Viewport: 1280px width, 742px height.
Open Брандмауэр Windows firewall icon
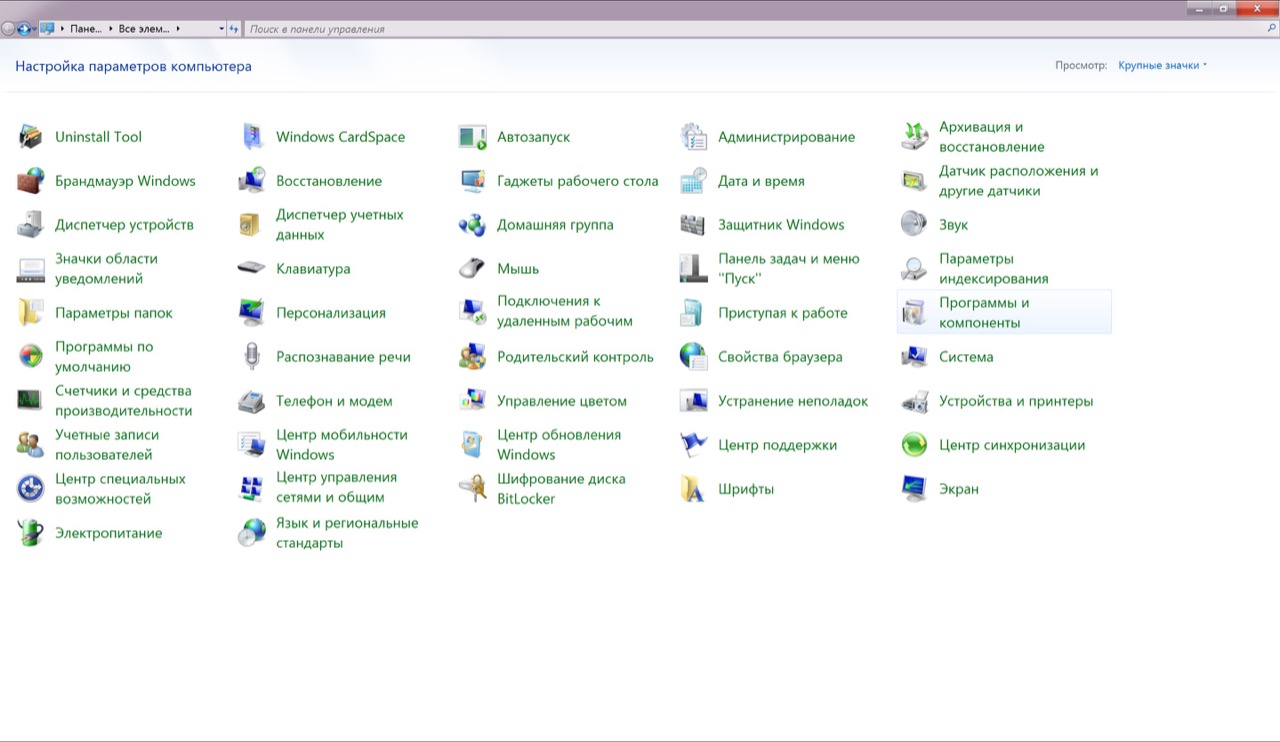coord(31,181)
